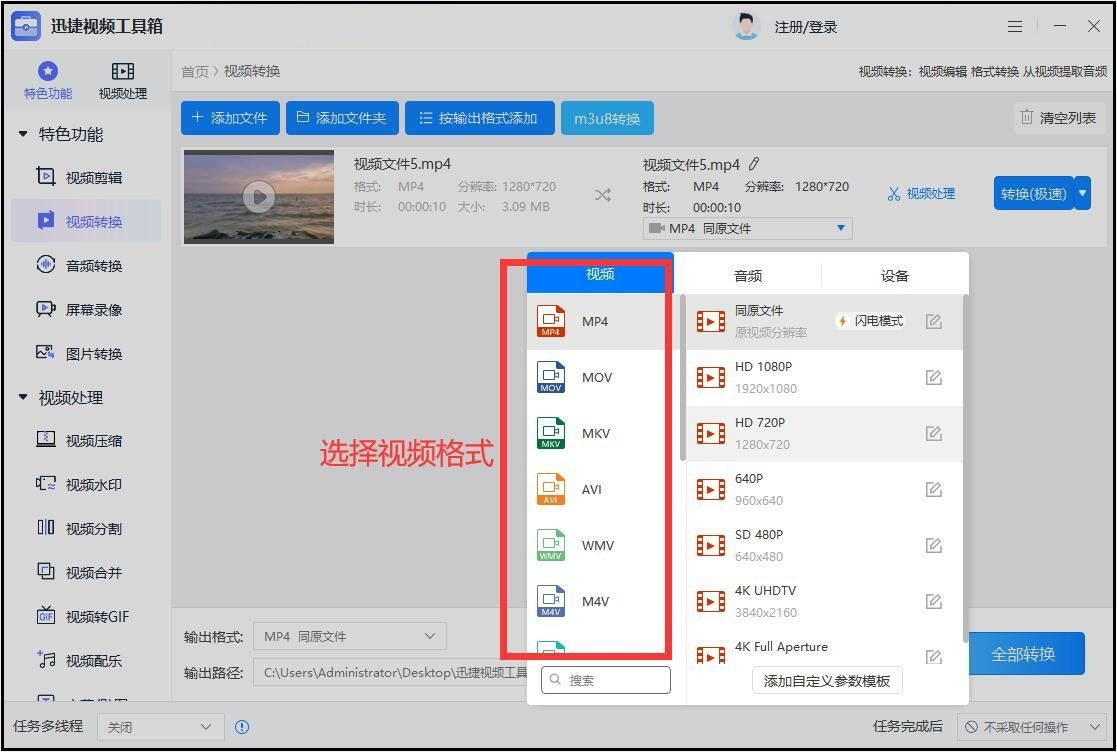Image resolution: width=1117 pixels, height=752 pixels.
Task: Enable 闪电模式 for 同原文件
Action: (x=869, y=321)
